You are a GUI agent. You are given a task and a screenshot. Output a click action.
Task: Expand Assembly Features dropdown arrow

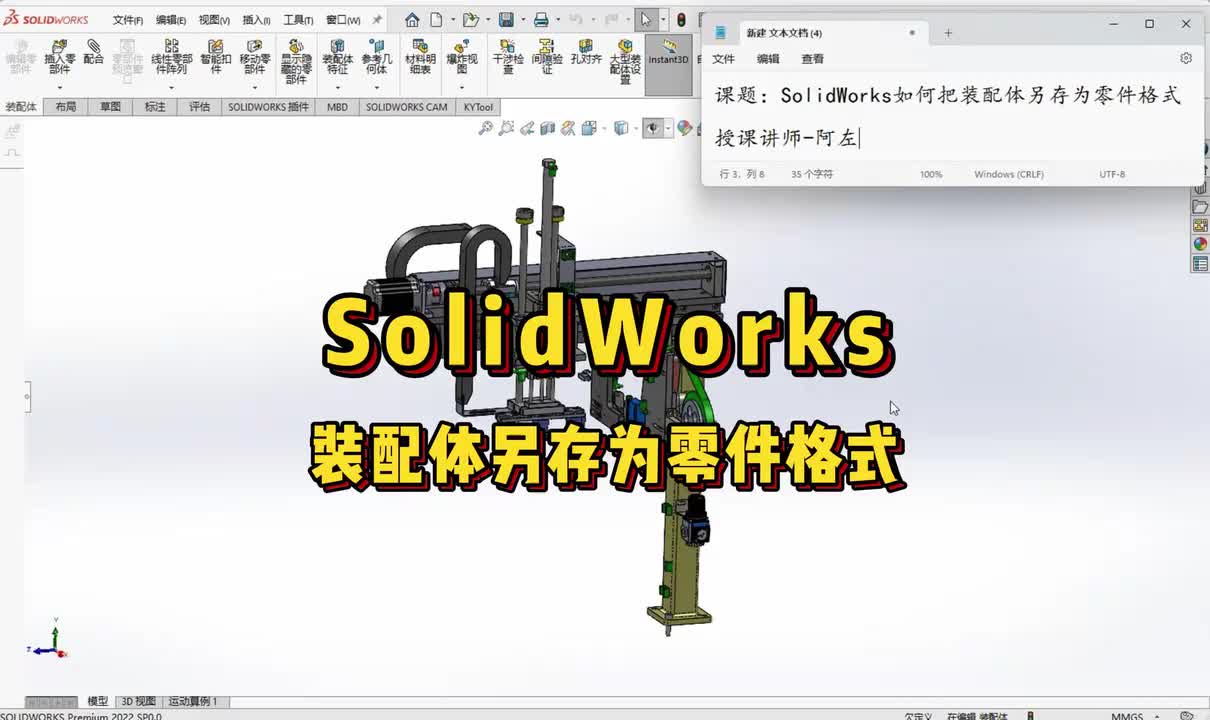click(337, 88)
